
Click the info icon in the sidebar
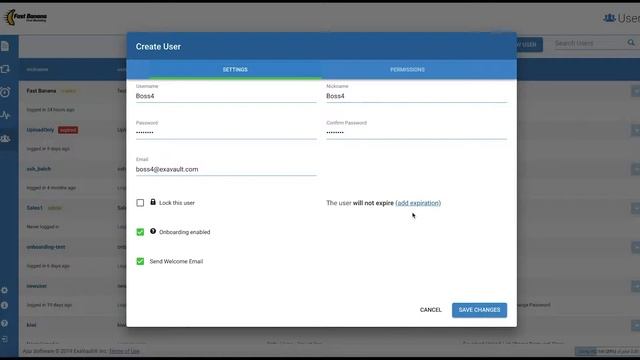[x=4, y=305]
